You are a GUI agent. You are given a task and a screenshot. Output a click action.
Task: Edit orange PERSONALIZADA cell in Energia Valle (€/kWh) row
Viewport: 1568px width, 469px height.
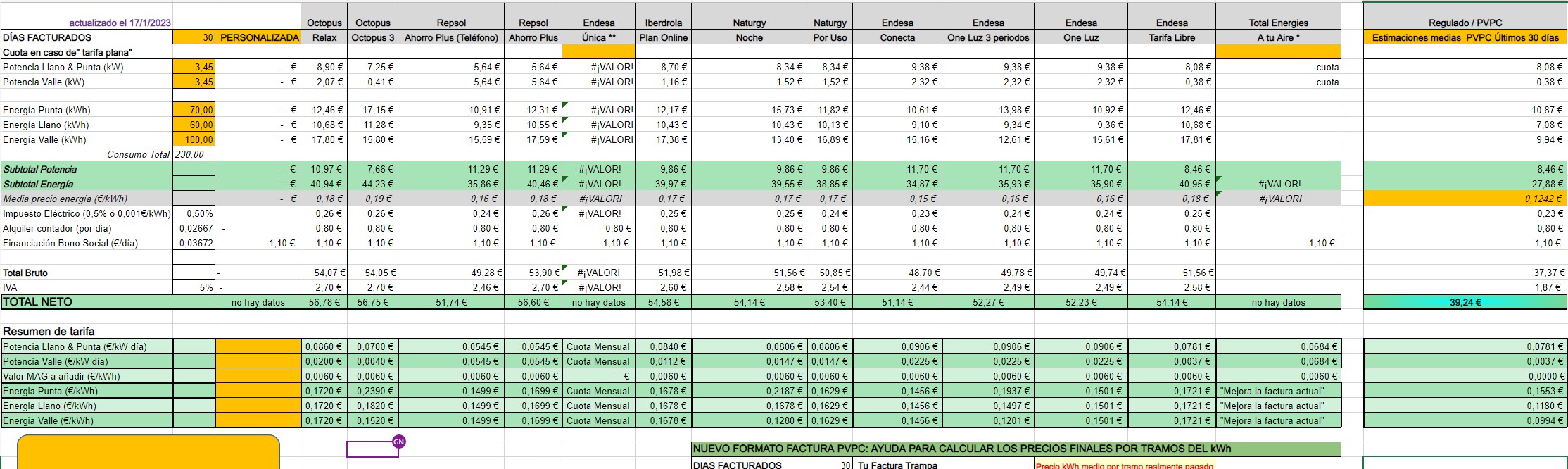tap(258, 420)
